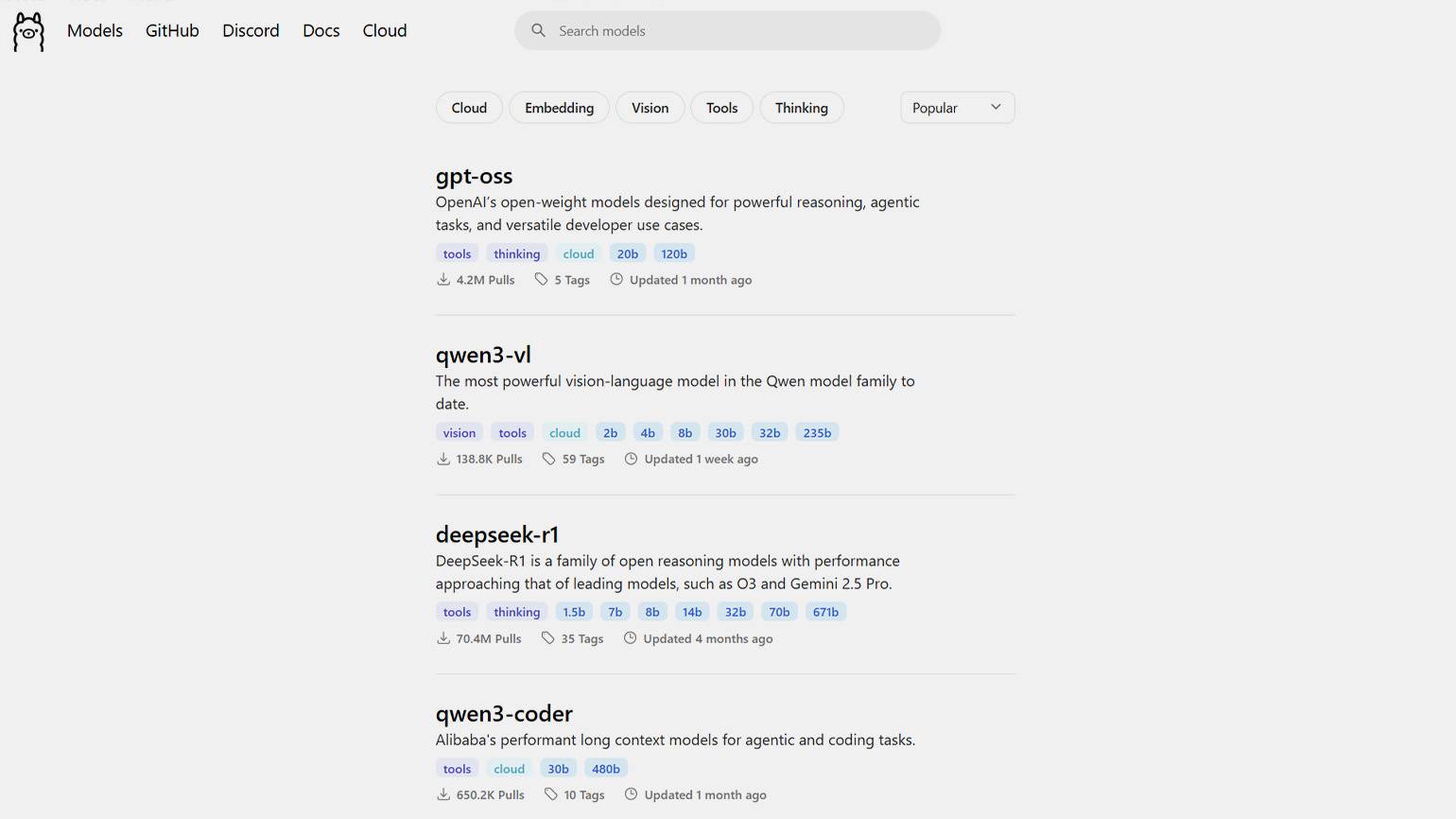This screenshot has width=1456, height=819.
Task: Click the magnifying glass search icon
Action: (538, 30)
